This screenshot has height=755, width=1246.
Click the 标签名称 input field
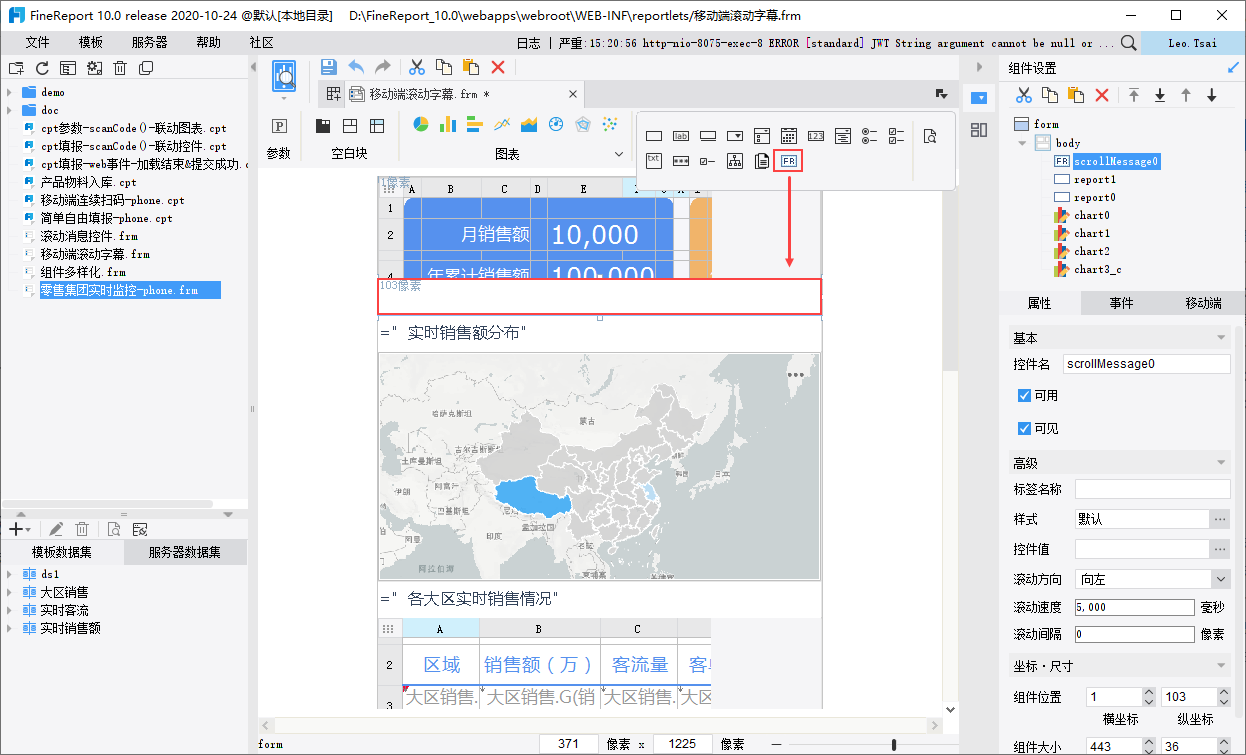[1152, 489]
